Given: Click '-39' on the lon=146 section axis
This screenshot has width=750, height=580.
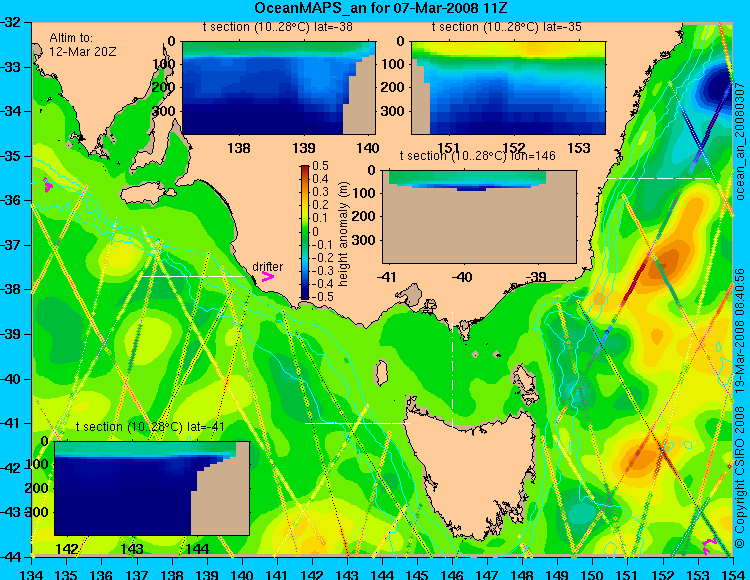Looking at the screenshot, I should coord(536,277).
